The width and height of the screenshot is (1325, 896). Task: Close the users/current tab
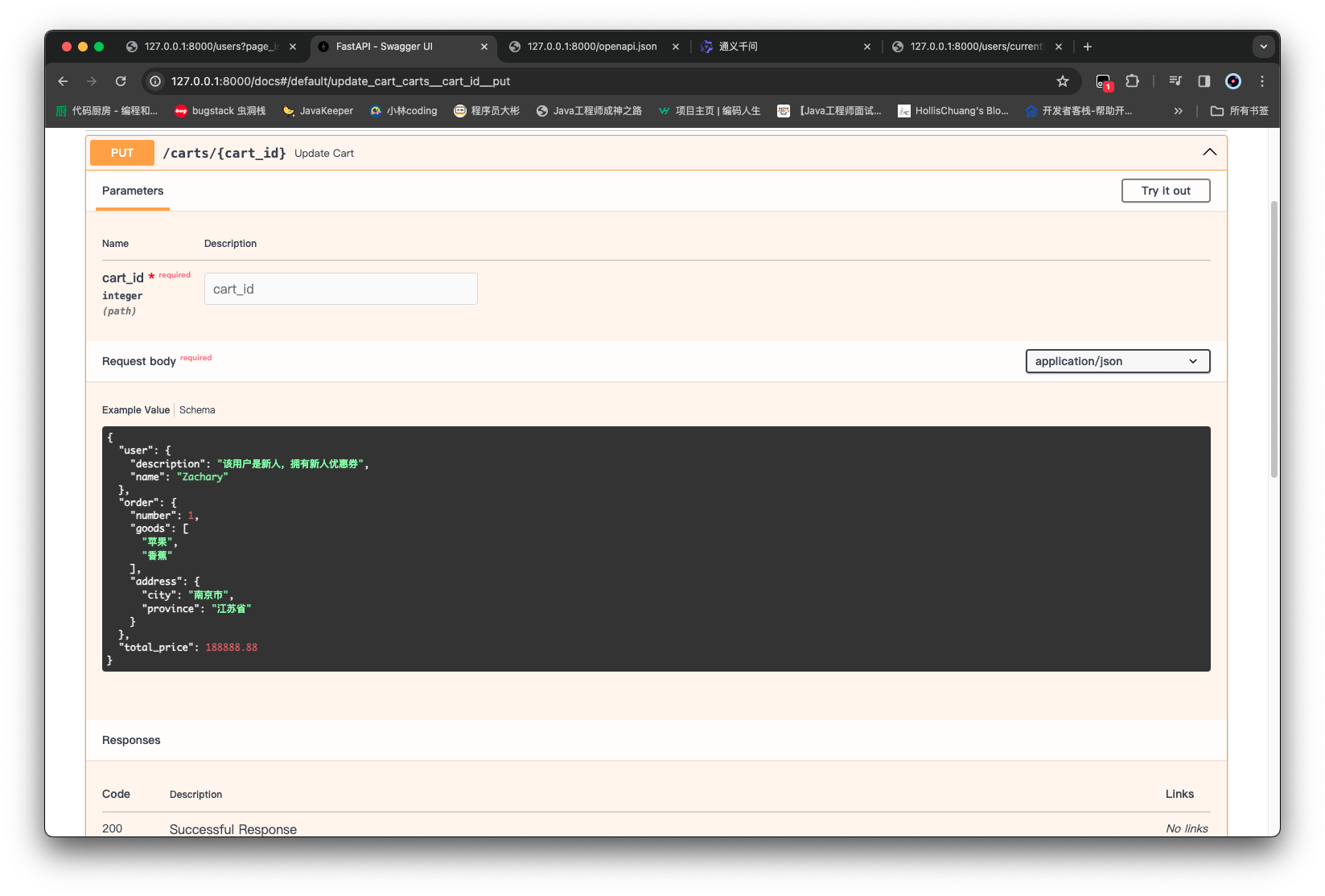(x=1059, y=47)
